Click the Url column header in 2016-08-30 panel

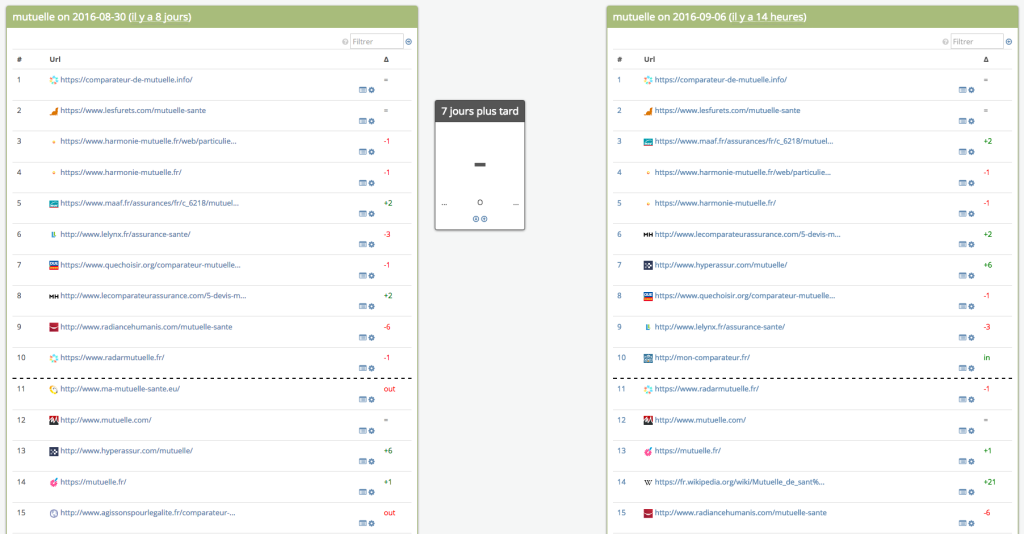point(55,59)
